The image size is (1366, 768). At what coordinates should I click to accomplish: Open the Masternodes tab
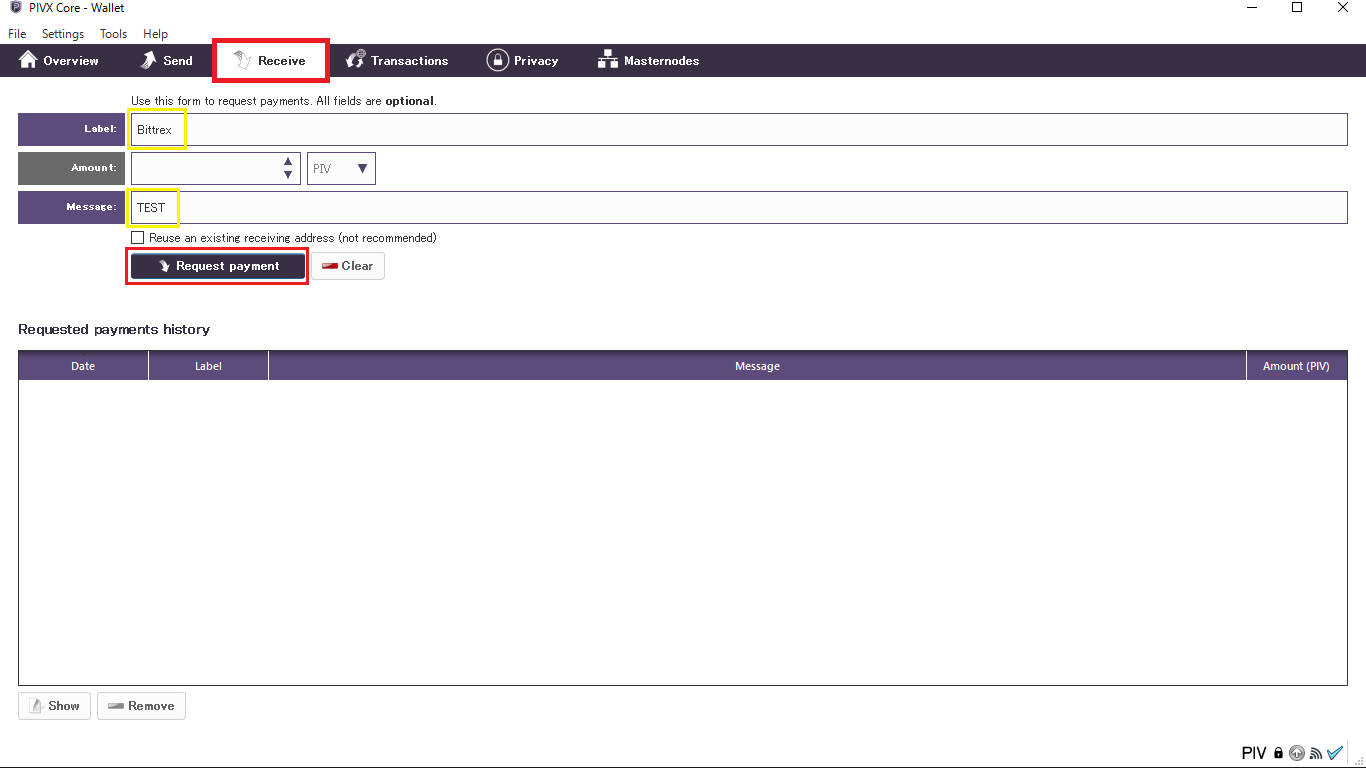click(648, 61)
